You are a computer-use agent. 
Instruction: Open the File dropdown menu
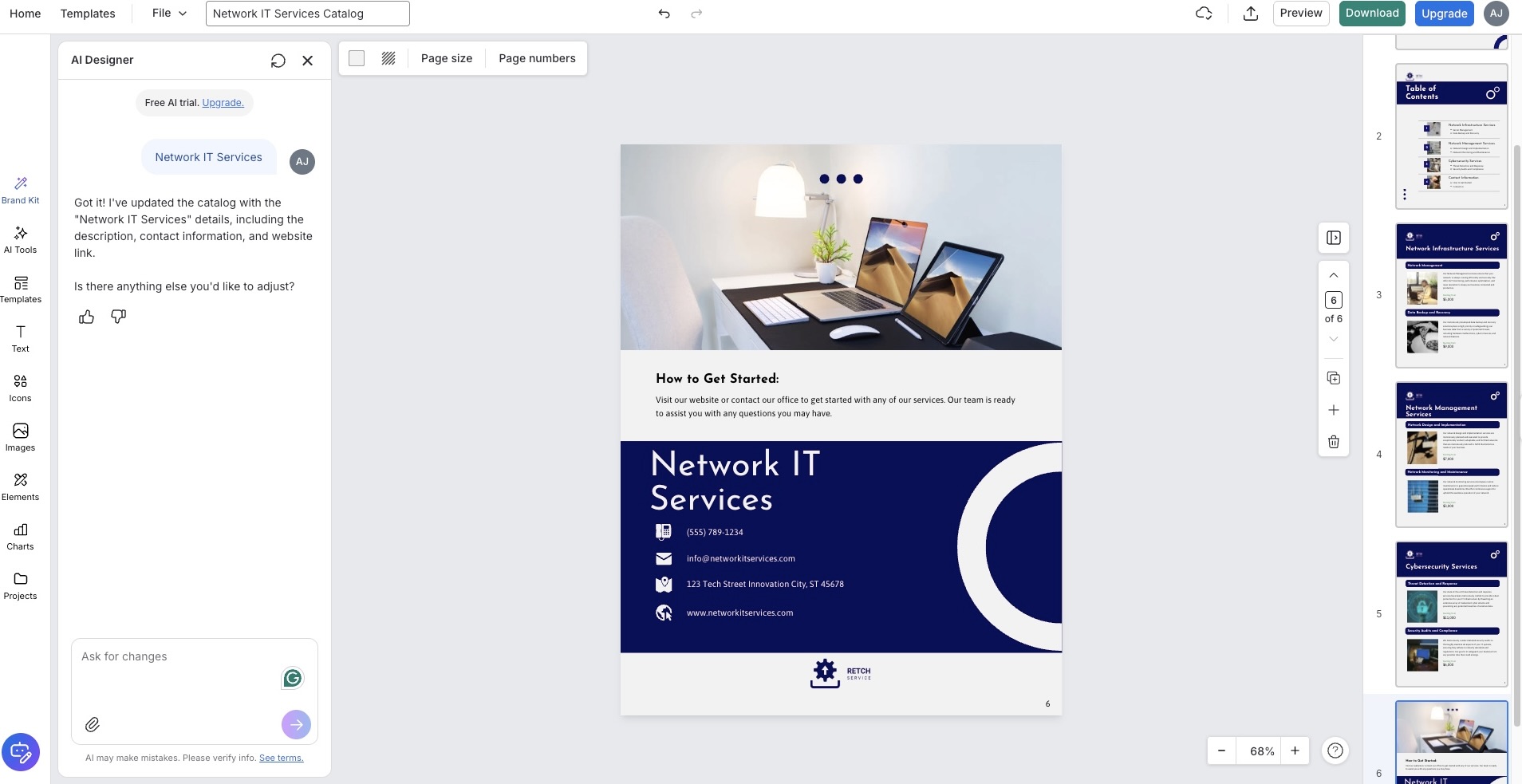tap(169, 14)
